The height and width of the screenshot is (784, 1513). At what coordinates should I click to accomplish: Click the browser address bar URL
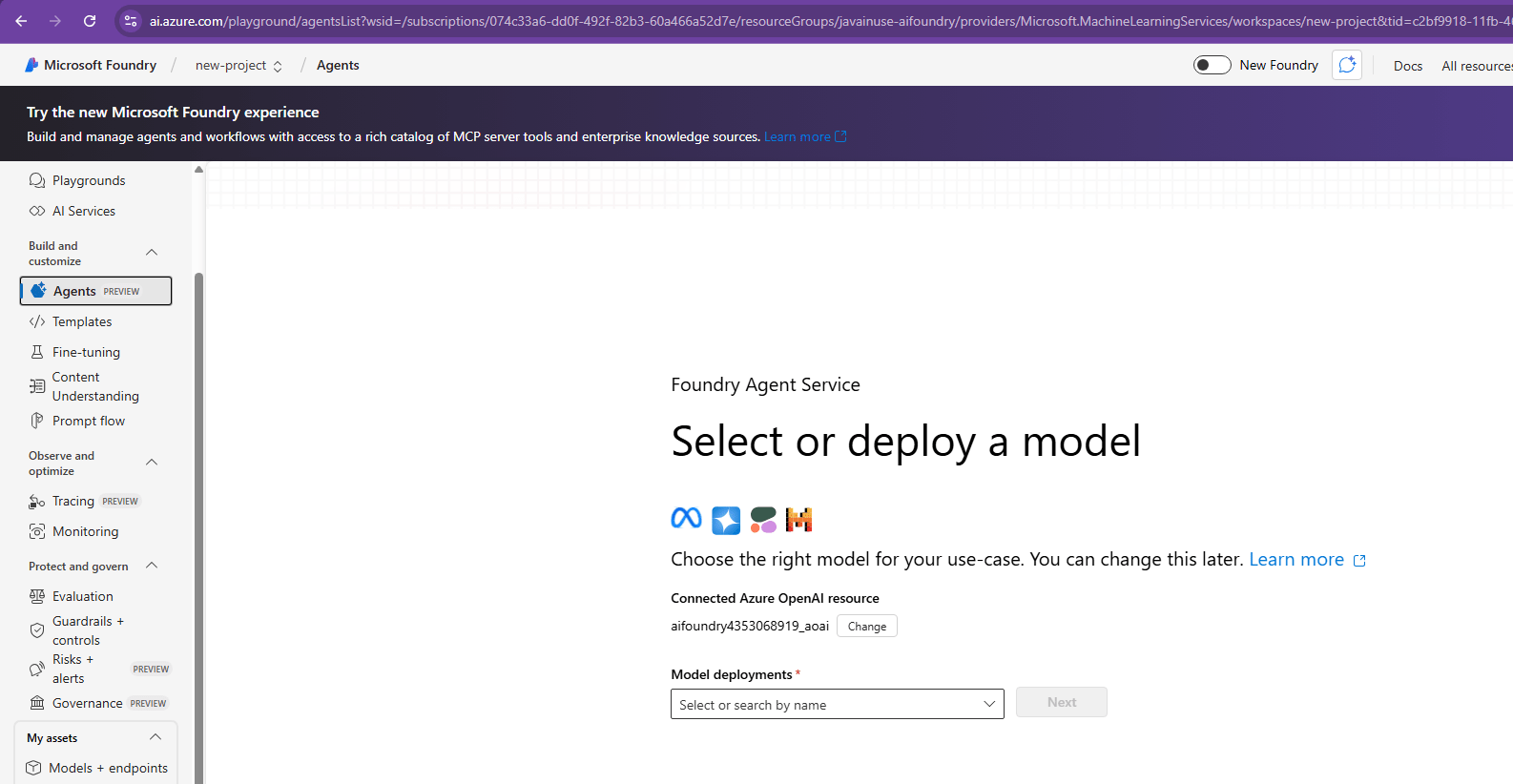[x=830, y=21]
